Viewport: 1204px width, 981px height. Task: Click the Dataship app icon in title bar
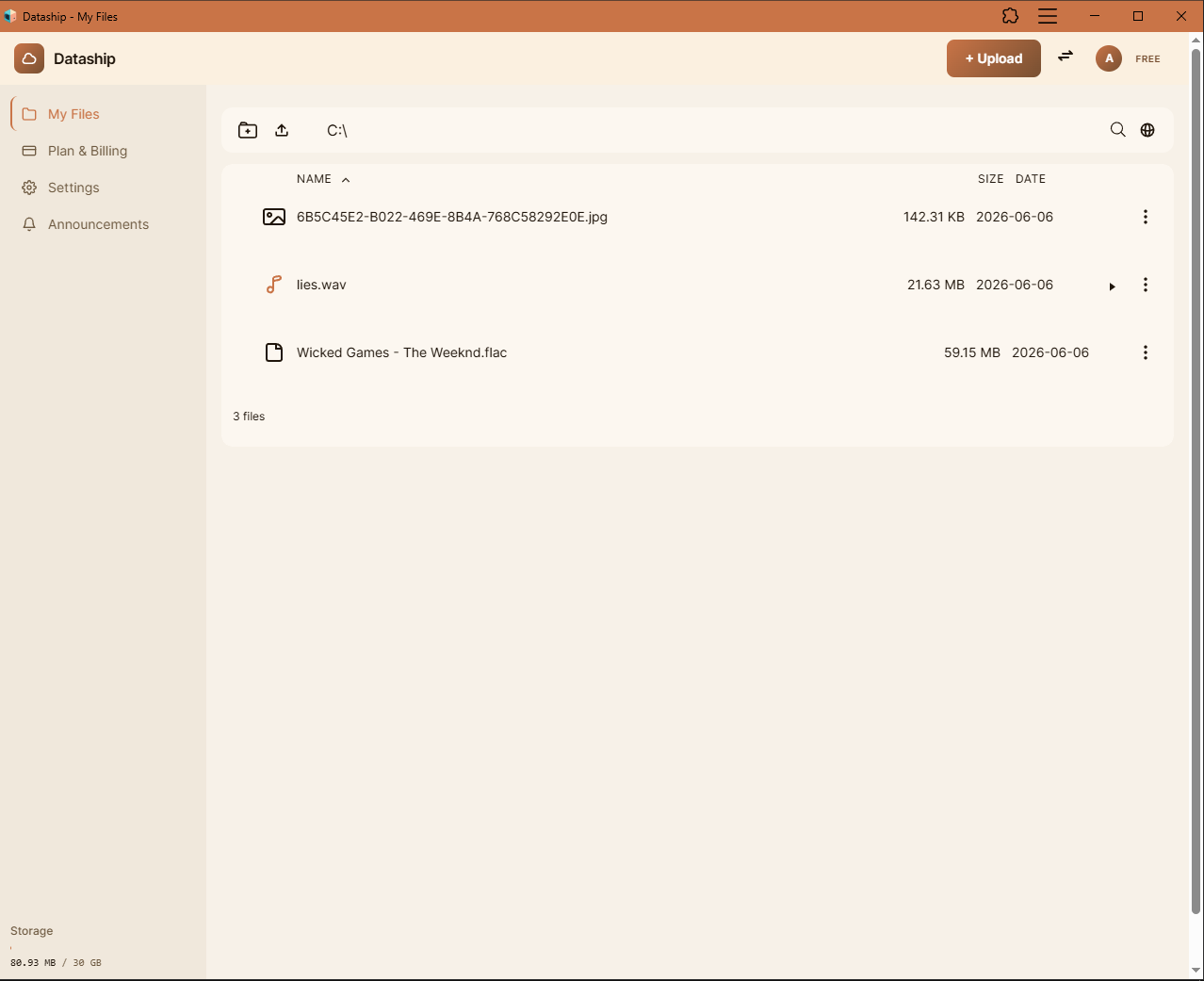[10, 16]
